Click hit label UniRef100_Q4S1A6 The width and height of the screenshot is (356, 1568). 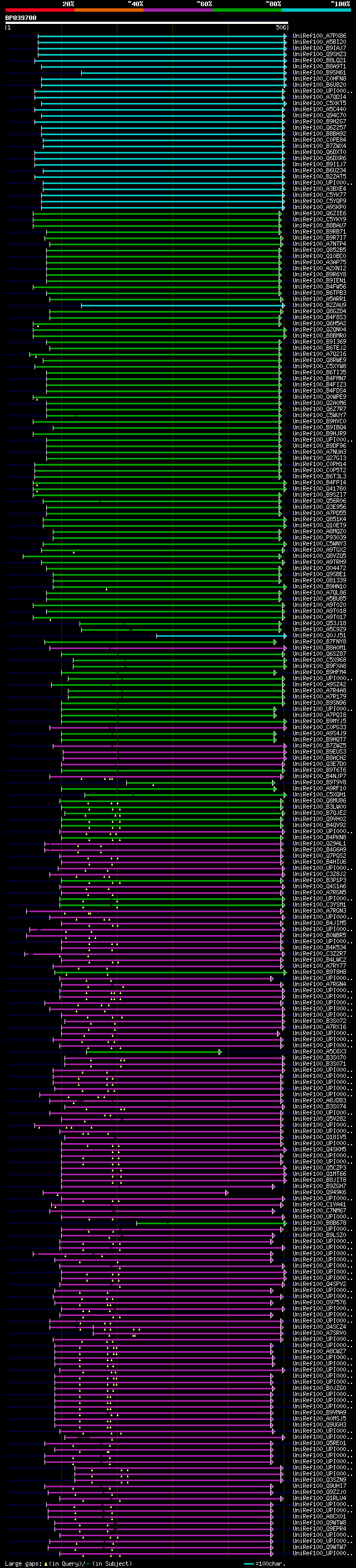click(319, 887)
